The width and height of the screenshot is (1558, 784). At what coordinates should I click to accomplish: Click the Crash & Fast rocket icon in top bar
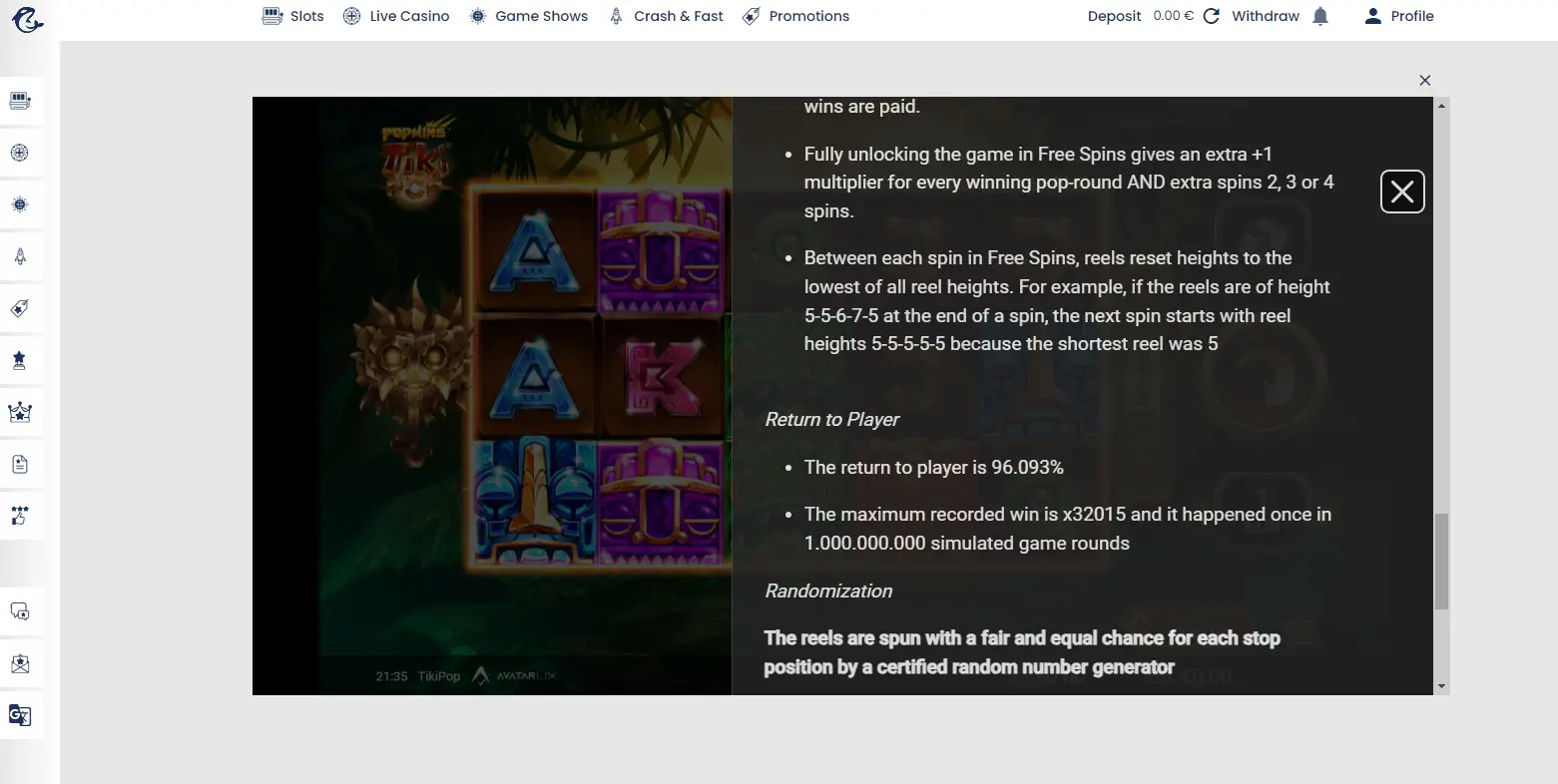616,16
